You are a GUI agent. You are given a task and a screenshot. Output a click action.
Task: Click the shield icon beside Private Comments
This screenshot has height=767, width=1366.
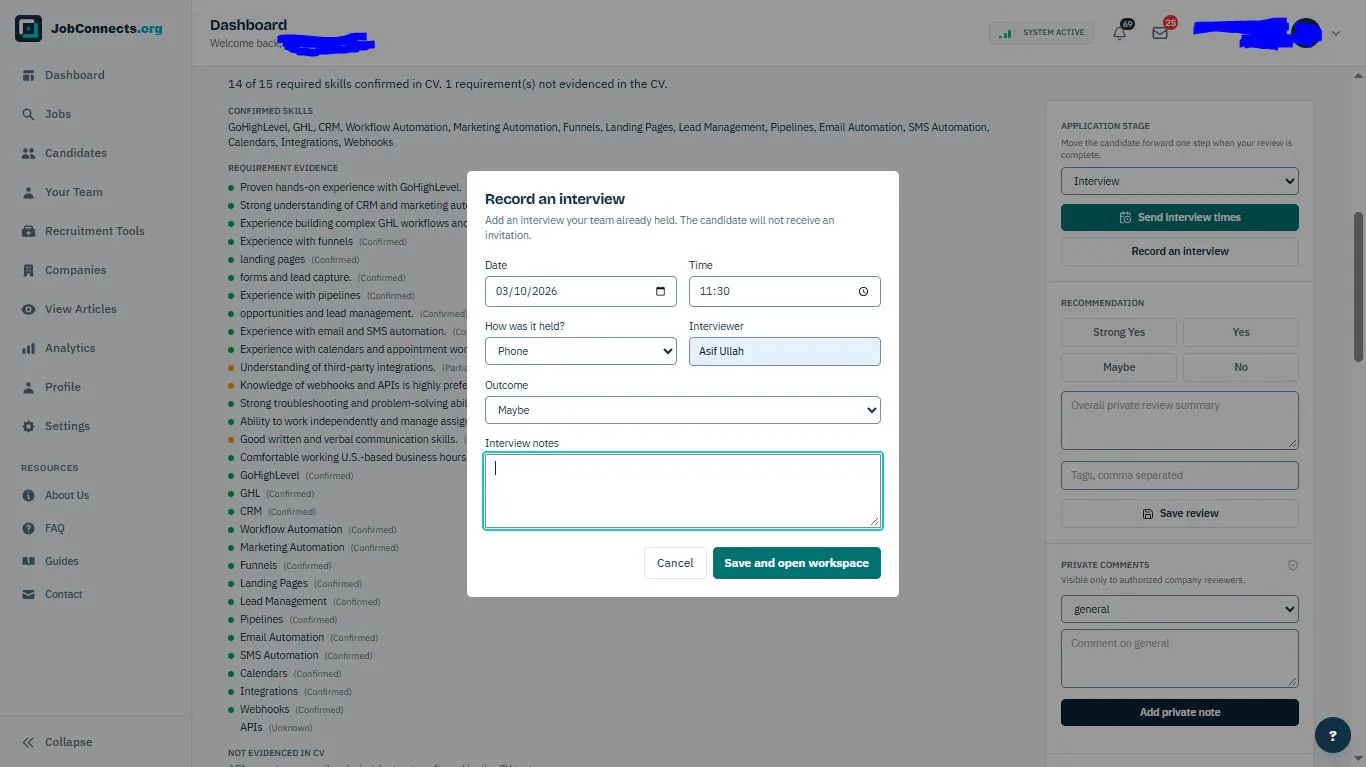coord(1292,565)
